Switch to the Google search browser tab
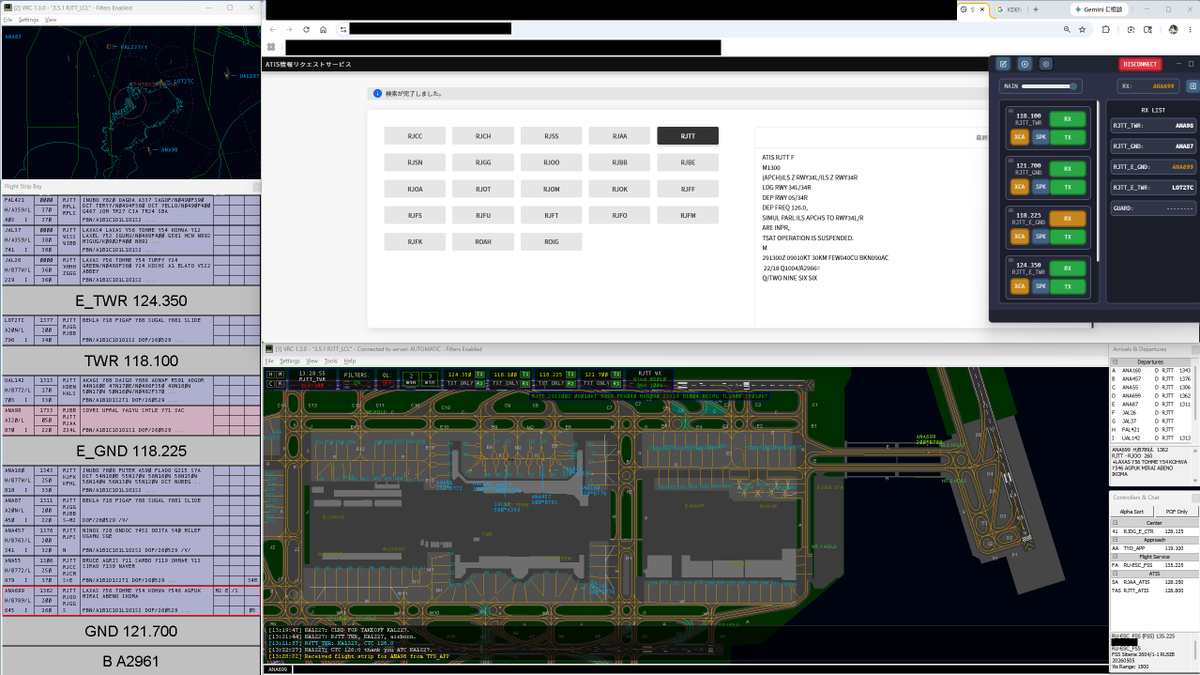This screenshot has height=675, width=1200. [x=1010, y=9]
